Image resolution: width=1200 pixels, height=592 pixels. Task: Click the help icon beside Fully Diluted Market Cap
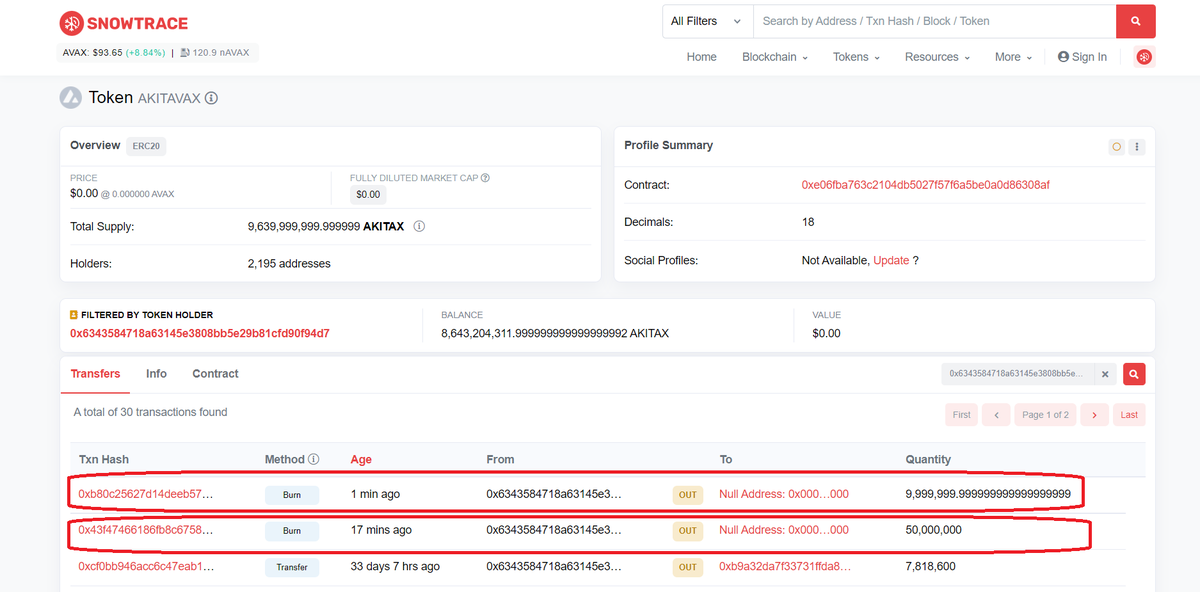(x=485, y=178)
